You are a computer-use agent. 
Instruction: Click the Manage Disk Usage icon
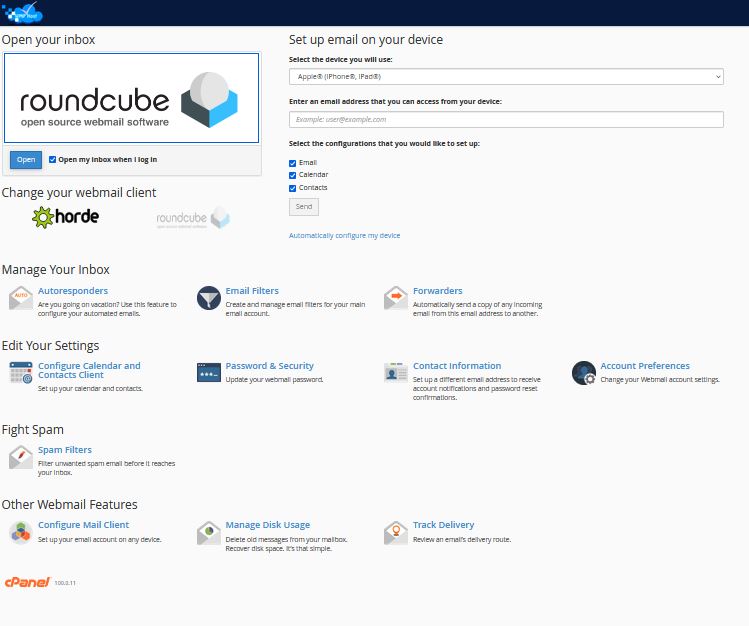coord(209,532)
